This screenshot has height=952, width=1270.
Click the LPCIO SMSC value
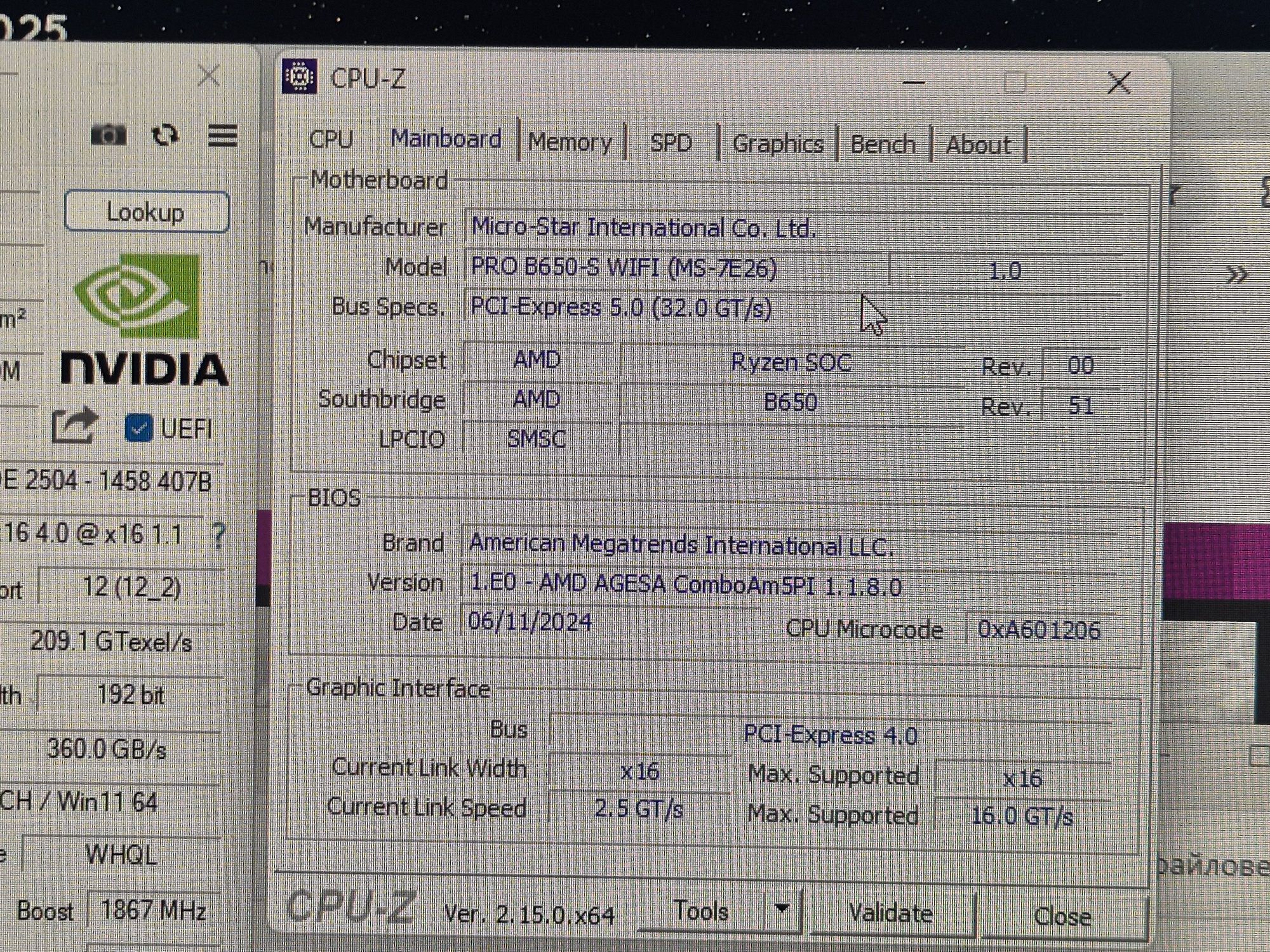(x=537, y=439)
